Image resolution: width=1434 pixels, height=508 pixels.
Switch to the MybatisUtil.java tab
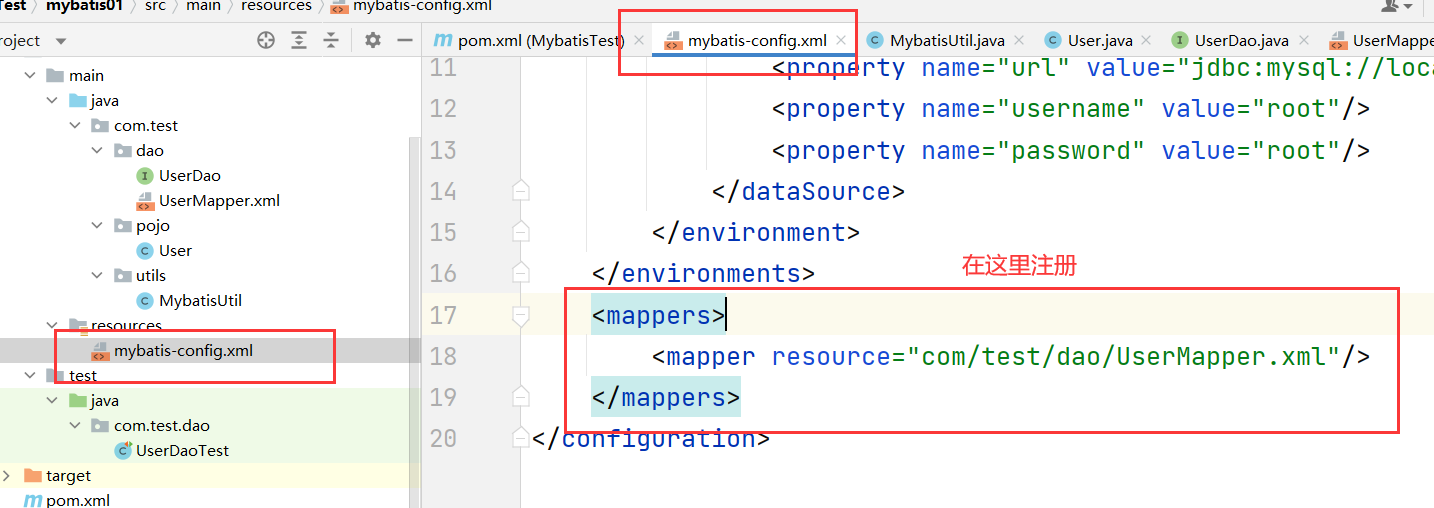pos(947,41)
